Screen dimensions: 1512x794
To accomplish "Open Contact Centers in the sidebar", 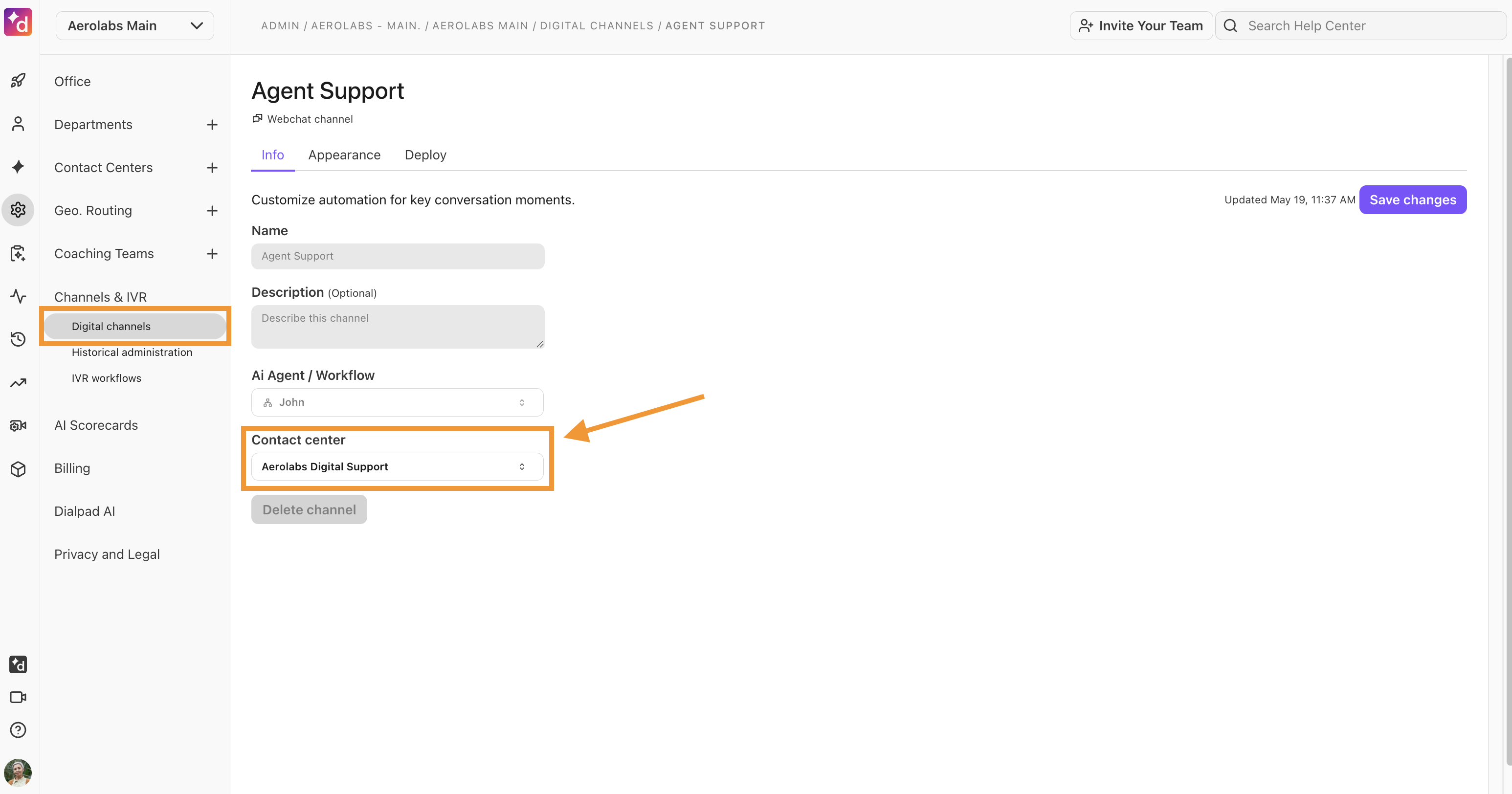I will [x=103, y=168].
